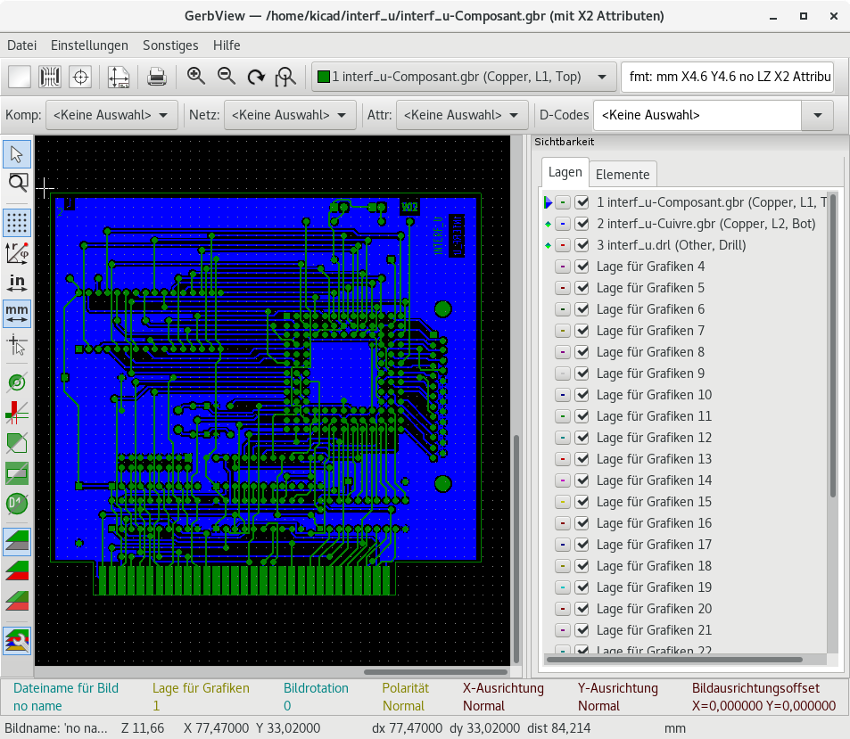The height and width of the screenshot is (739, 850).
Task: Open the Einstellungen menu
Action: point(89,45)
